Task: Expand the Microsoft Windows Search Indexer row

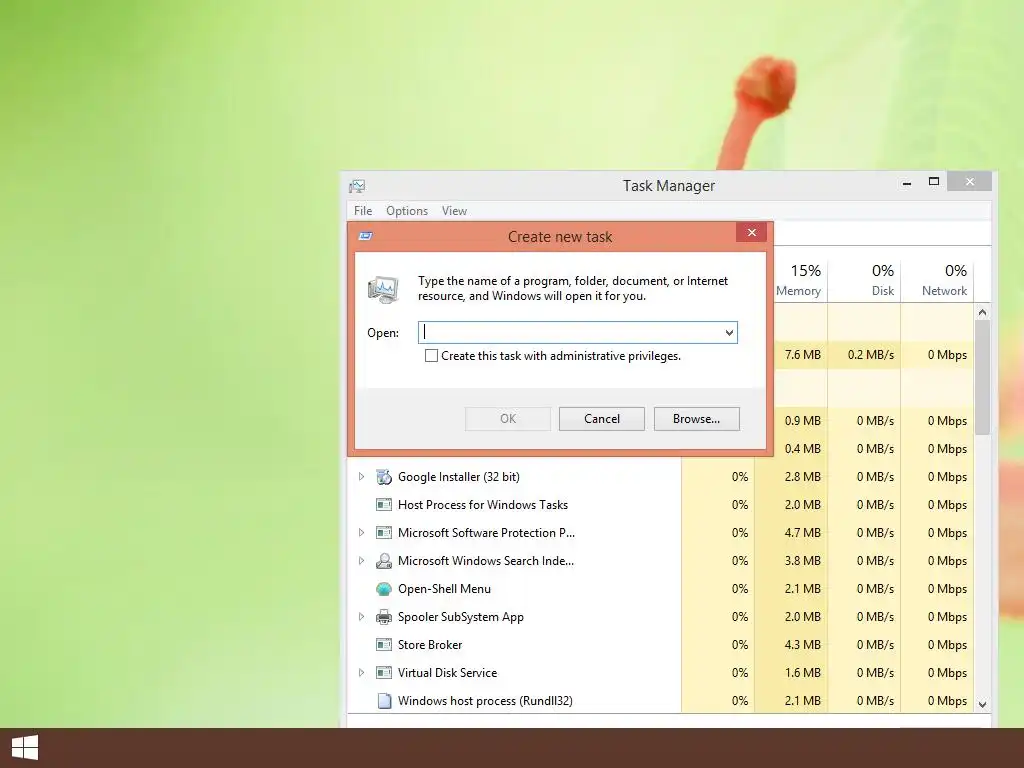Action: (x=361, y=561)
